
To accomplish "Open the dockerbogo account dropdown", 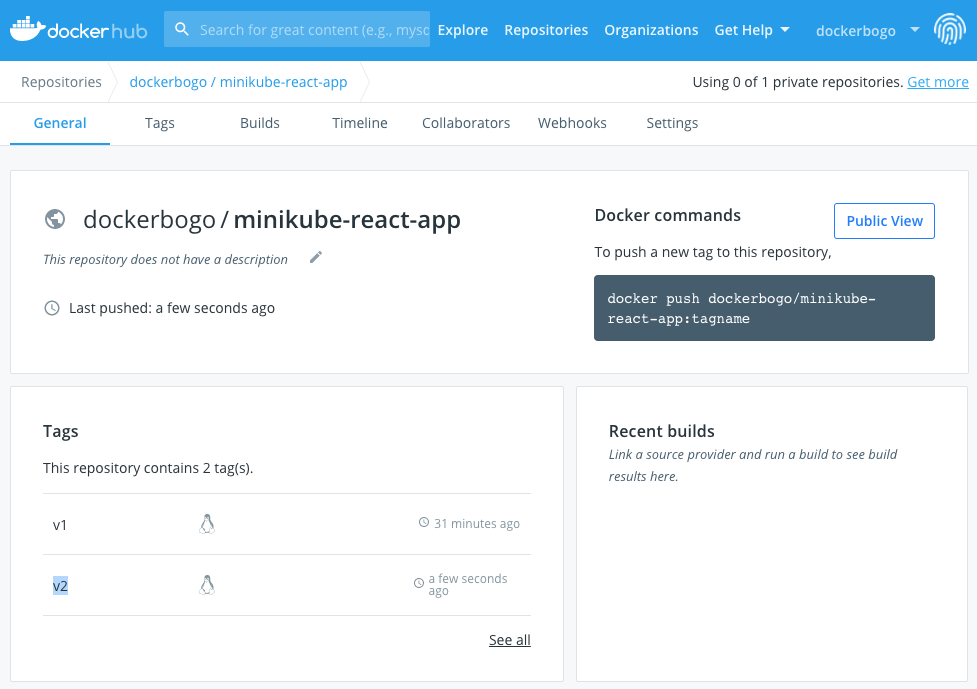I will click(x=867, y=30).
